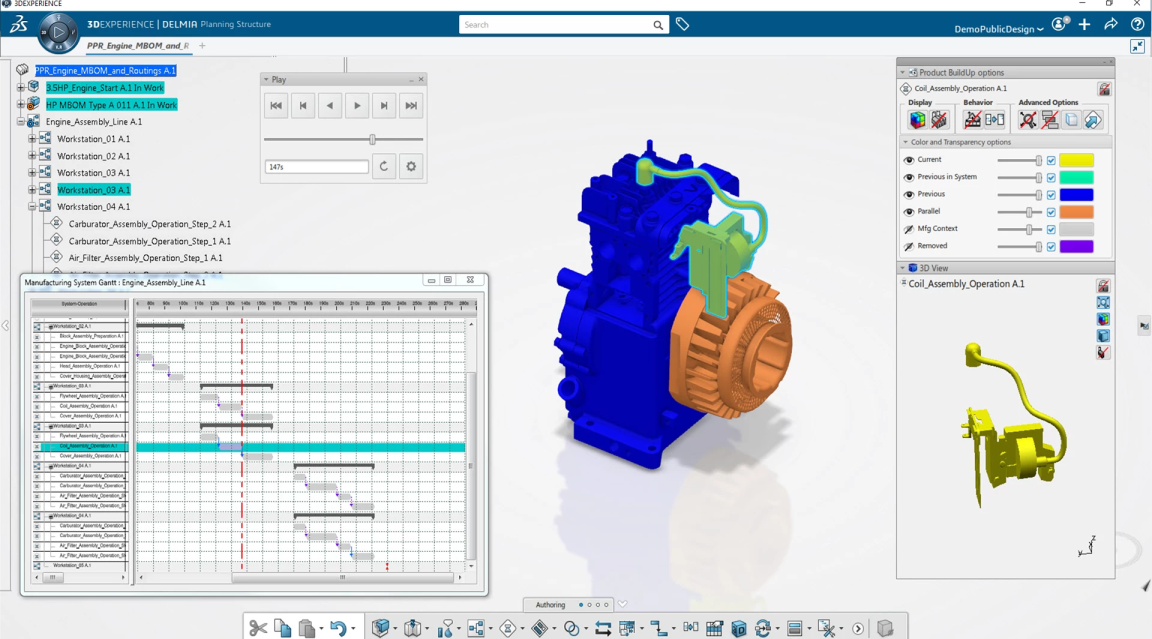Click the compass play button at top left
Image resolution: width=1152 pixels, height=639 pixels.
click(58, 33)
